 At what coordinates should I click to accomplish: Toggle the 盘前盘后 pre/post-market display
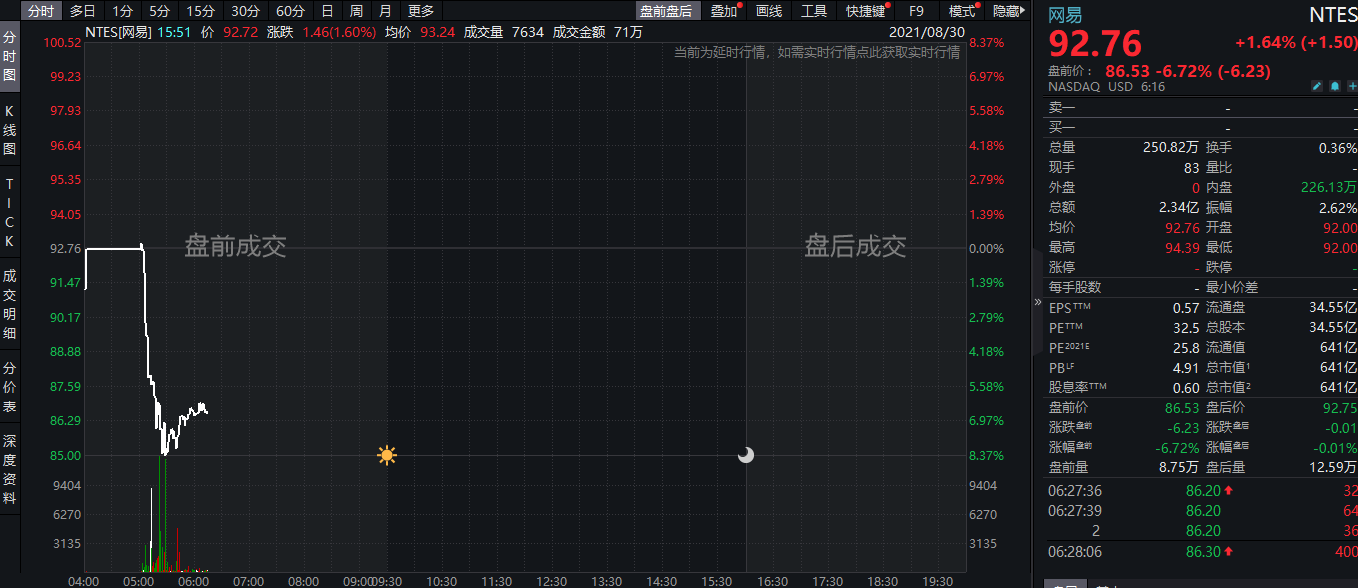pyautogui.click(x=667, y=12)
